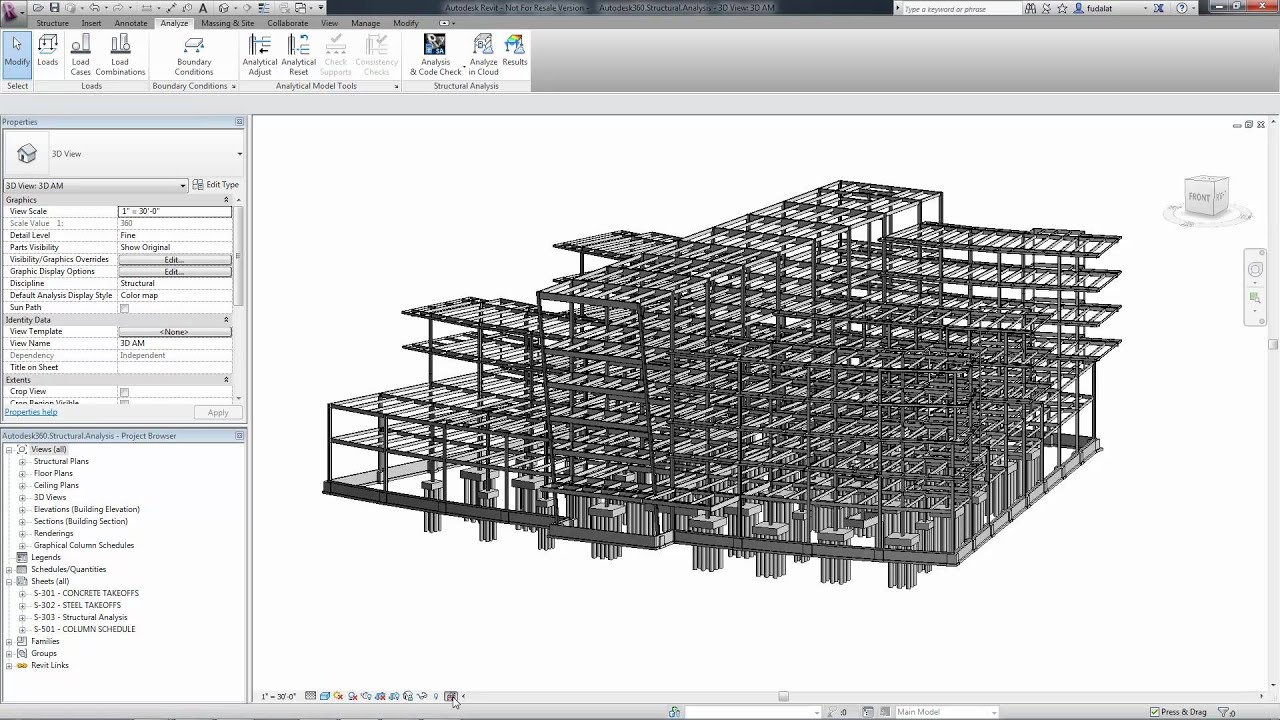Expand the Families node in Project Browser

(10, 642)
